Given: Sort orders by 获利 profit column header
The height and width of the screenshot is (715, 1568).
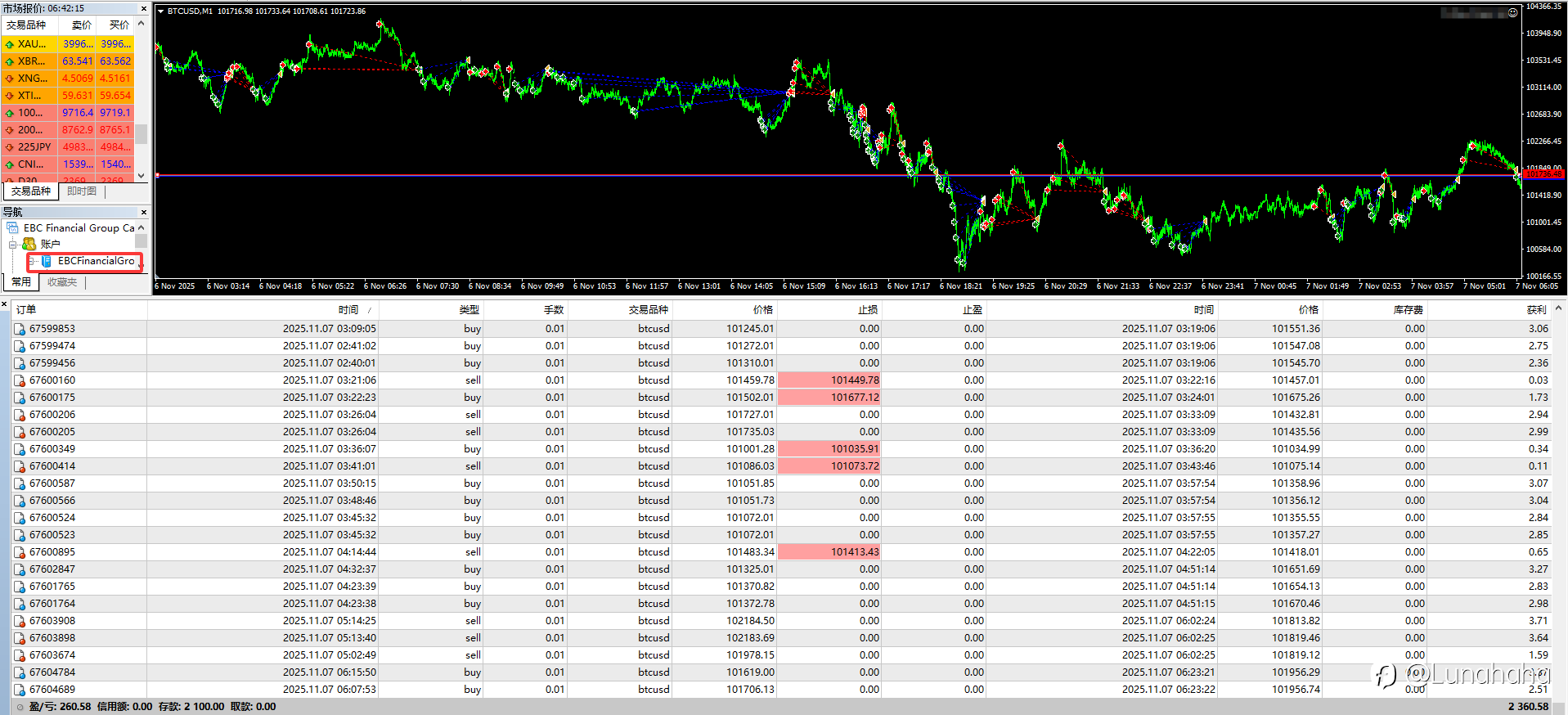Looking at the screenshot, I should point(1536,310).
